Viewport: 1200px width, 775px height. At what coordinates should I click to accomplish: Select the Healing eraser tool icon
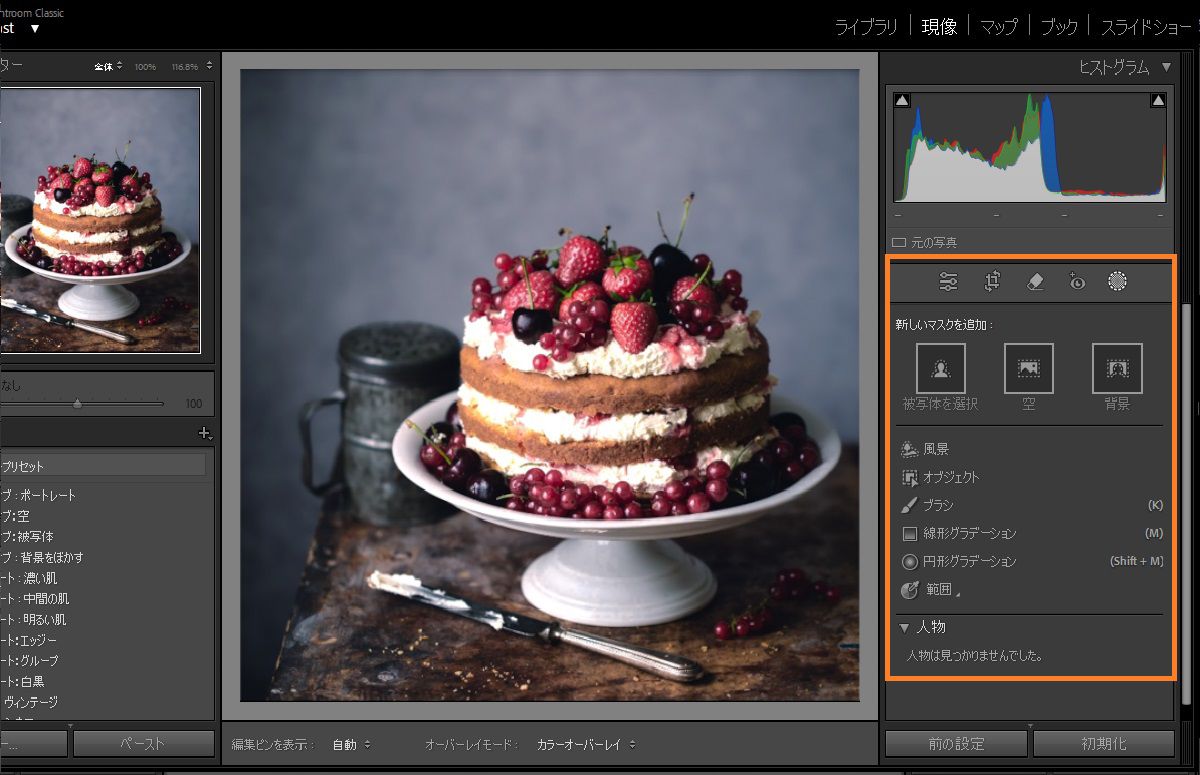pyautogui.click(x=1035, y=282)
